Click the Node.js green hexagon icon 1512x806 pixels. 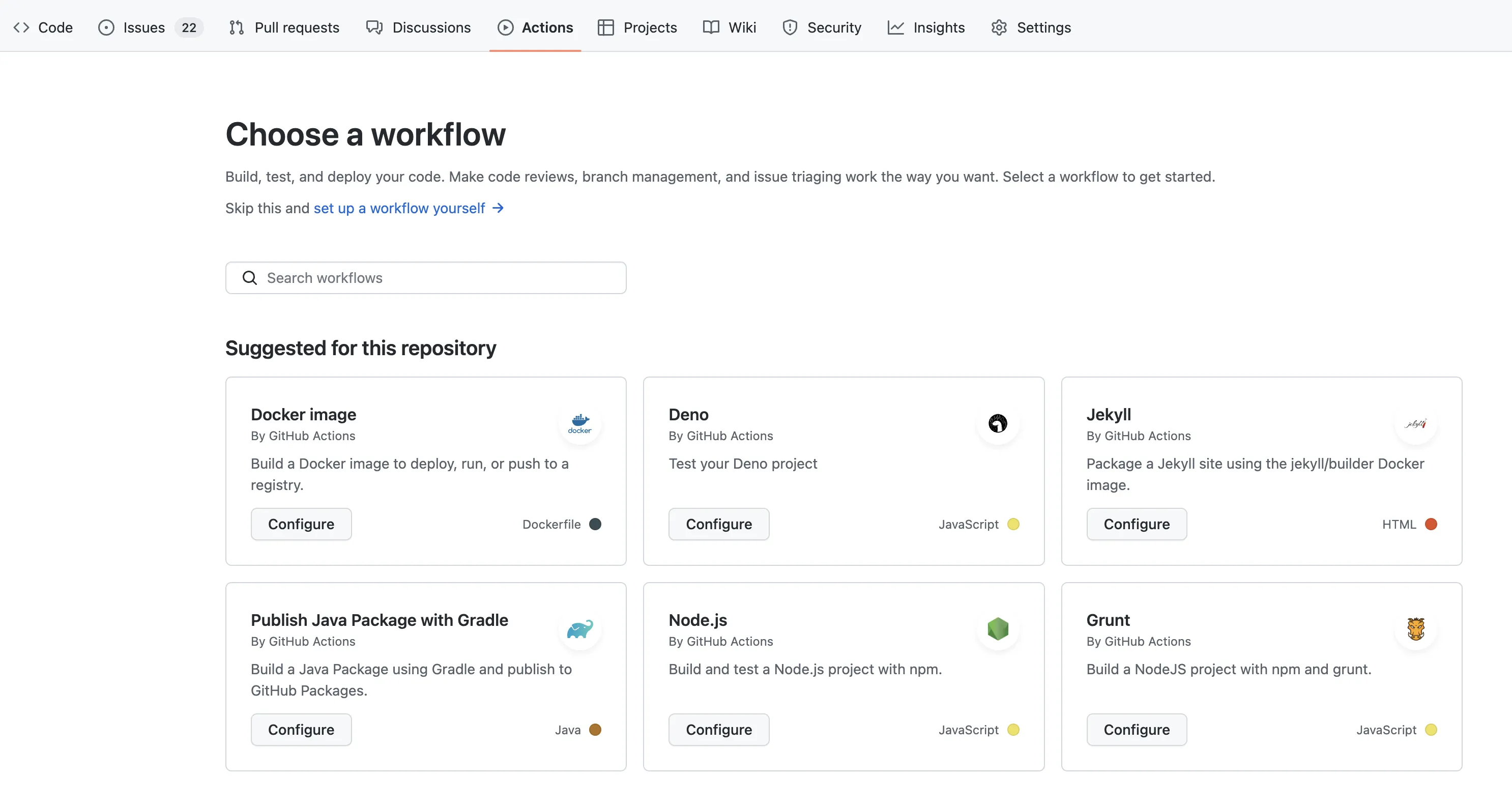(997, 629)
